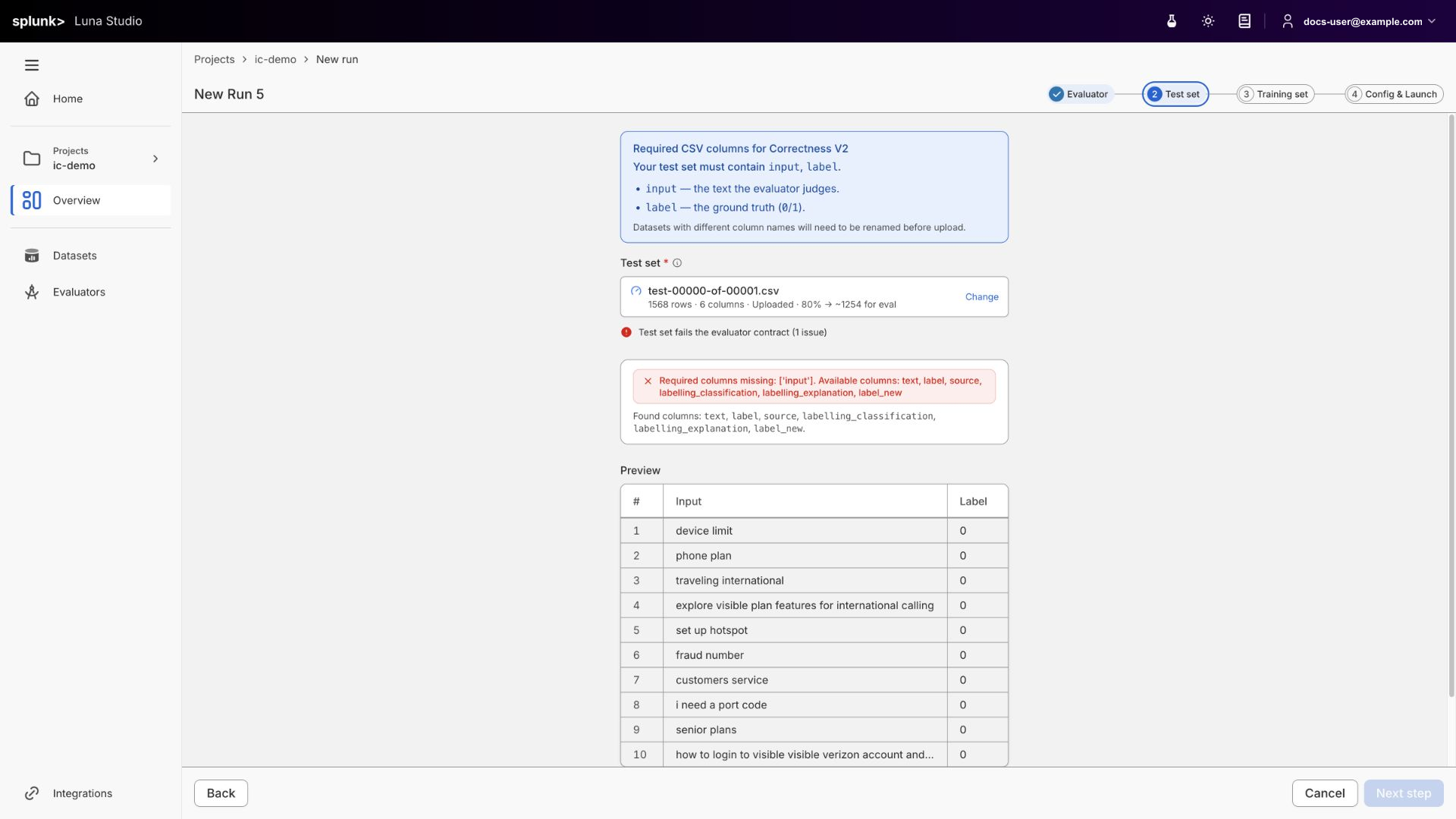Select the Overview sidebar item

point(91,200)
